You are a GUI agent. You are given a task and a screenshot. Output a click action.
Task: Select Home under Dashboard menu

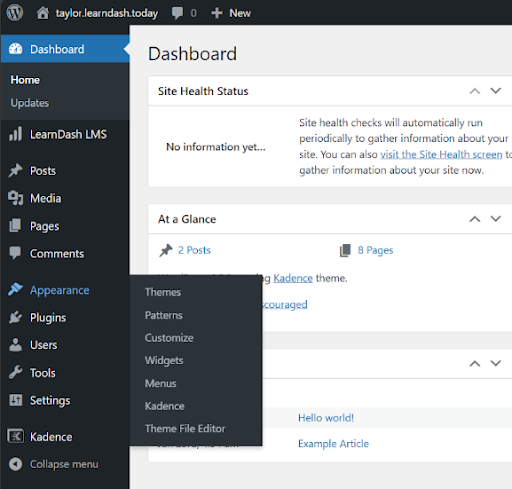coord(25,80)
